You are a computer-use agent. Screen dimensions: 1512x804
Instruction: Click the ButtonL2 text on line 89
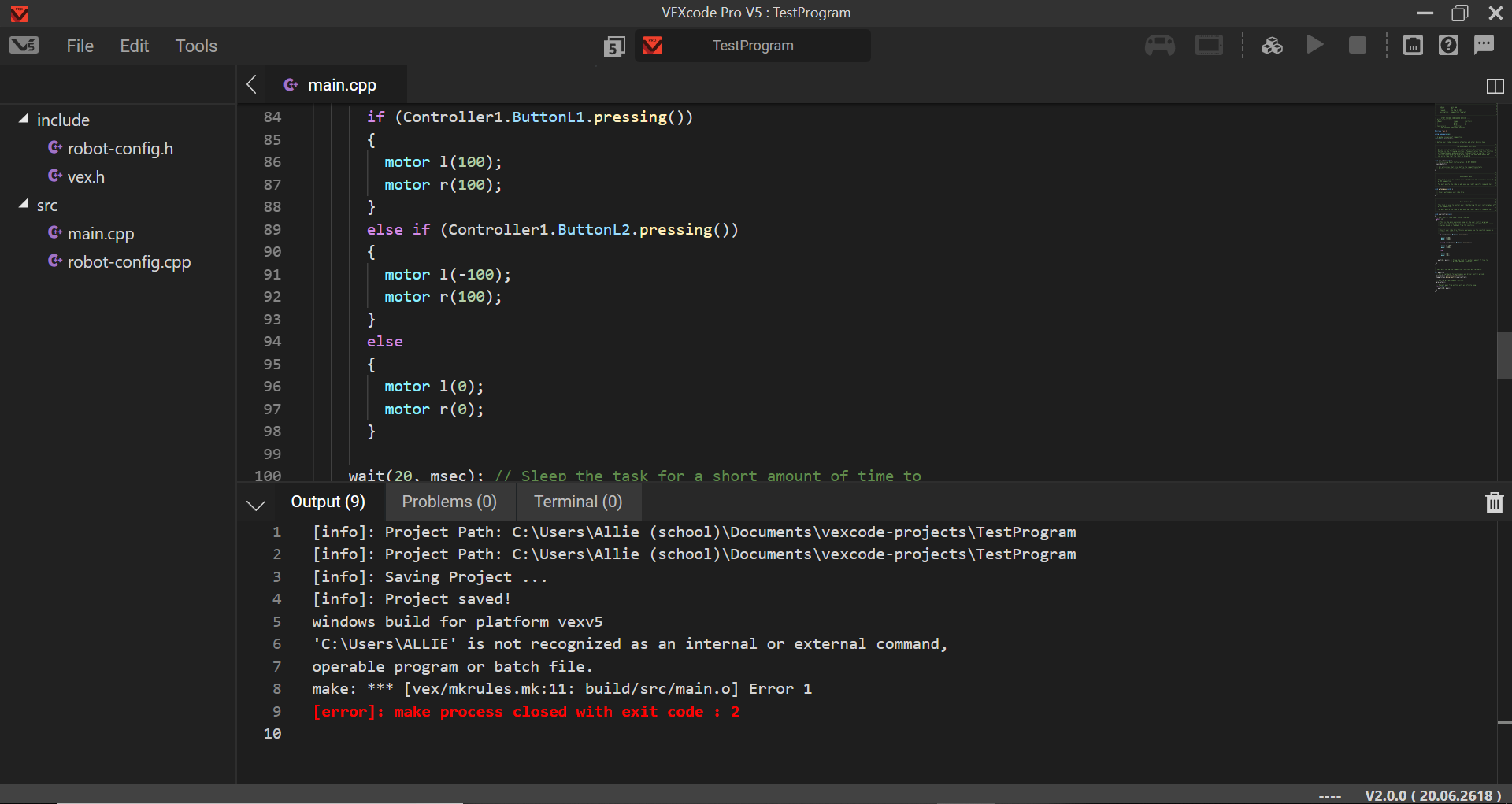594,229
